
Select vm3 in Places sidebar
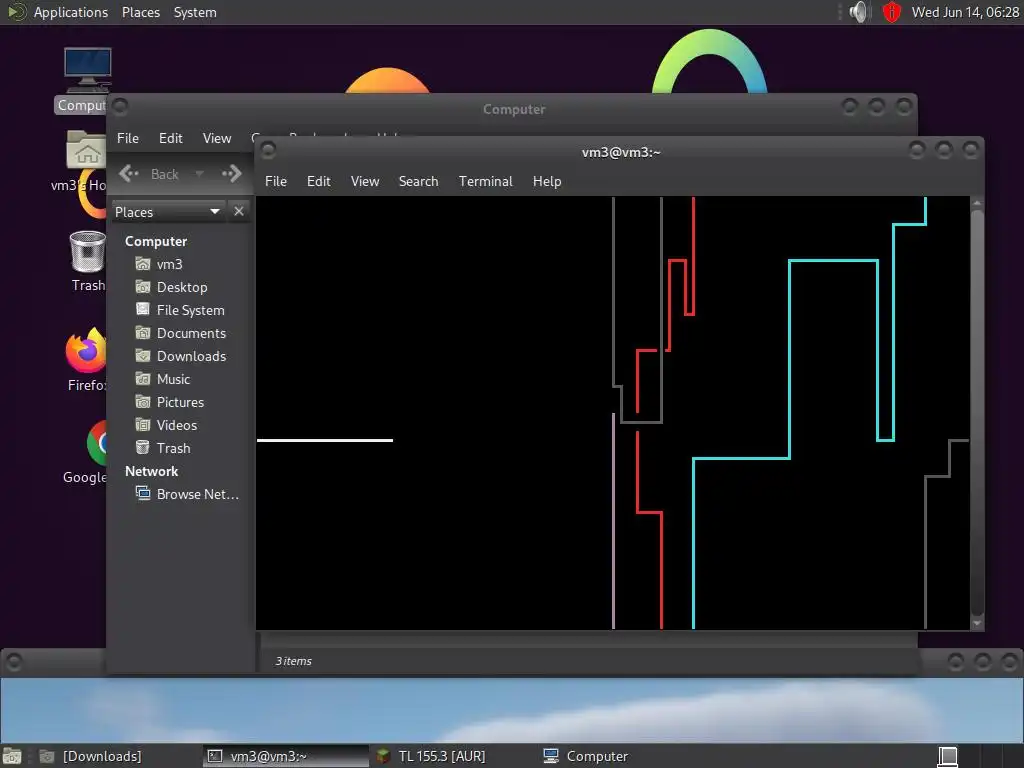tap(169, 264)
